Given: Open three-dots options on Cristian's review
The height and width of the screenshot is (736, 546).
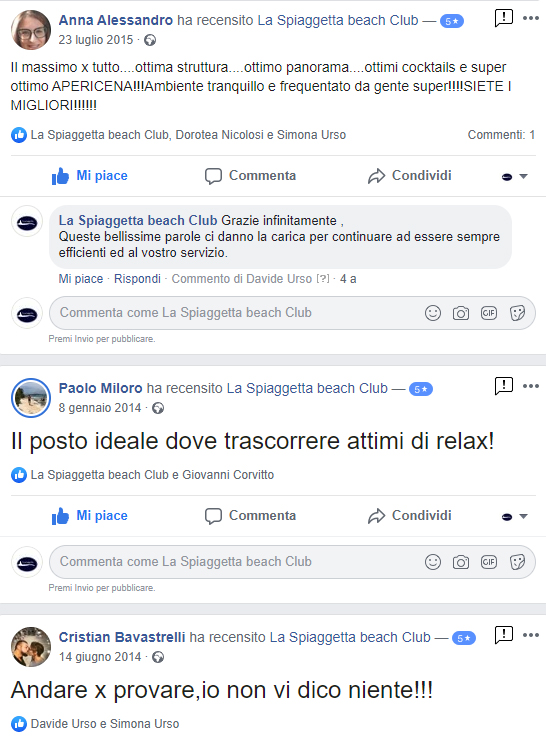Looking at the screenshot, I should click(x=531, y=635).
